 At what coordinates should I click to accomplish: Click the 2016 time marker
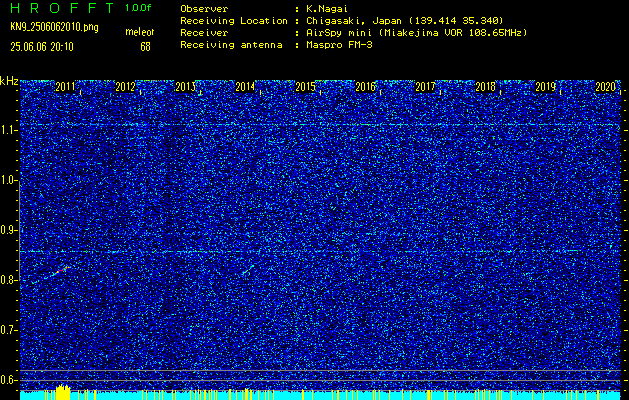365,87
